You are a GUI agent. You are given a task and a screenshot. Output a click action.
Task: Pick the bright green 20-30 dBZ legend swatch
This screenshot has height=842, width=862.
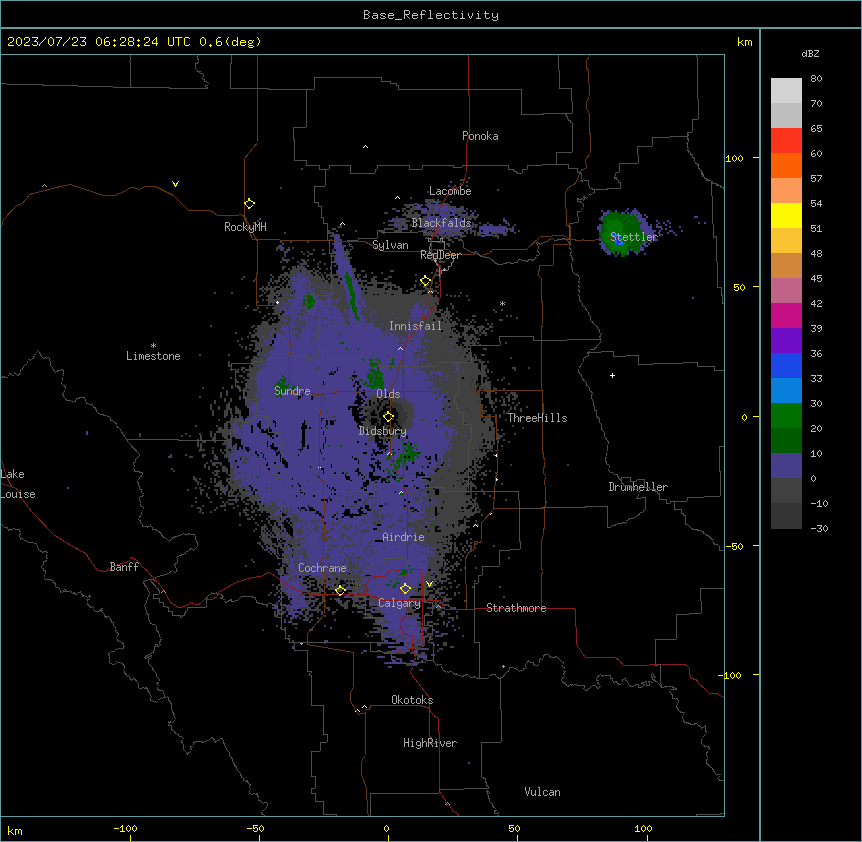[786, 416]
